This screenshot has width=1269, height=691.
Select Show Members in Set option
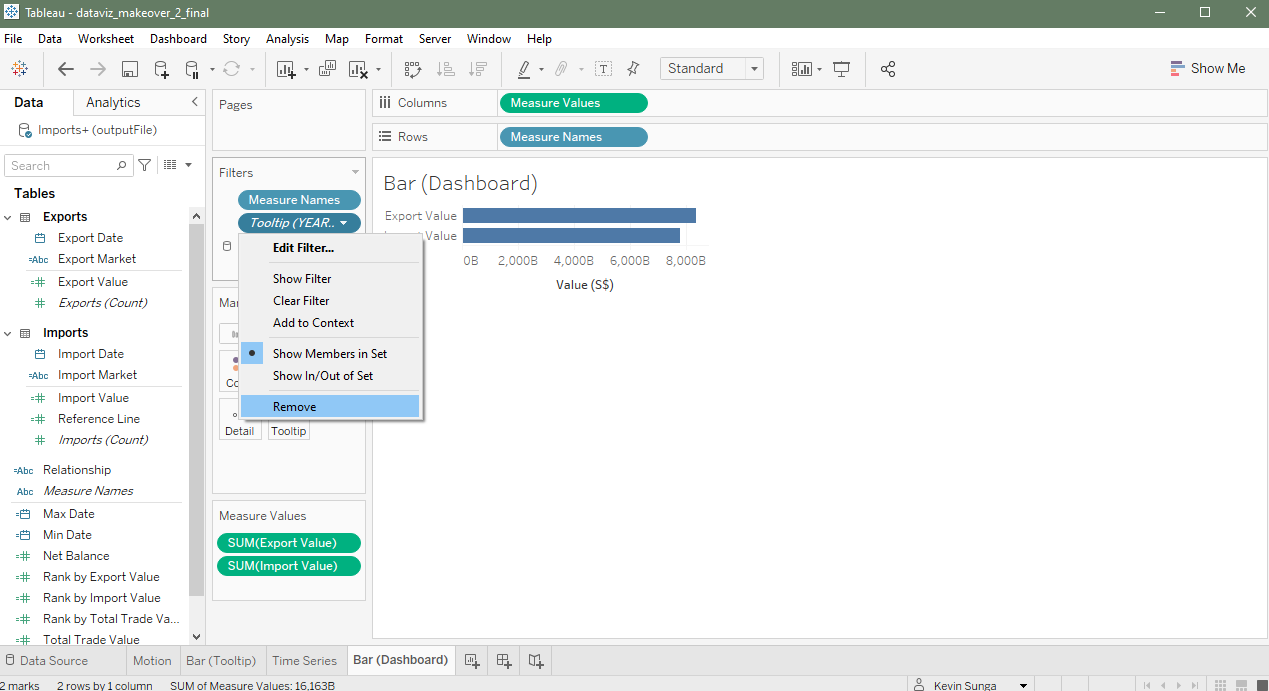tap(329, 354)
